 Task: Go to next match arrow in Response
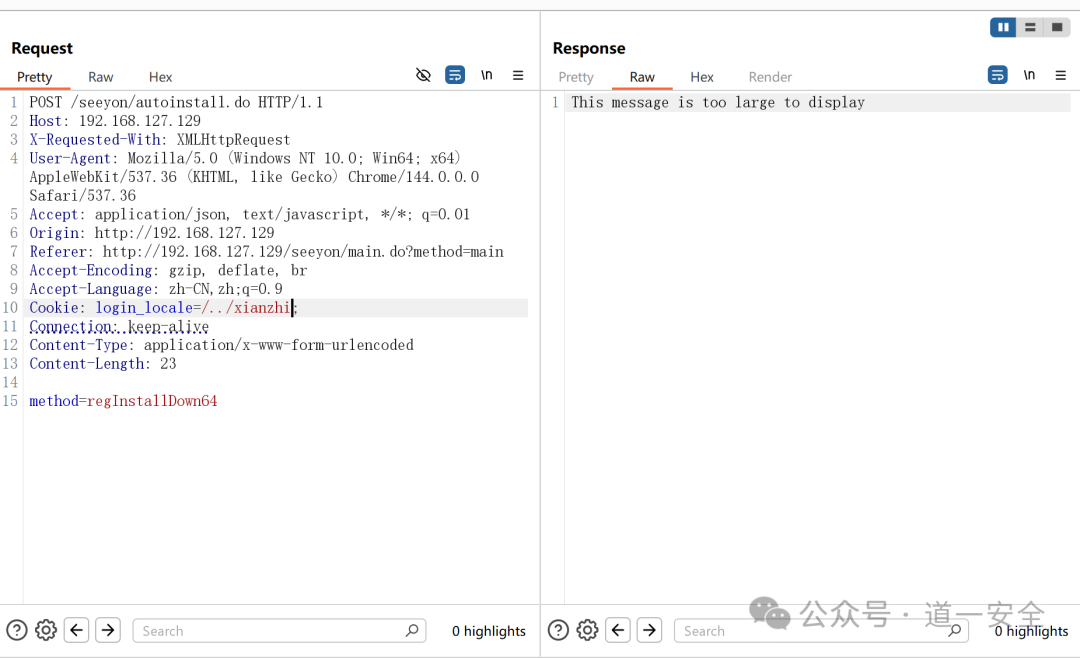(x=650, y=630)
